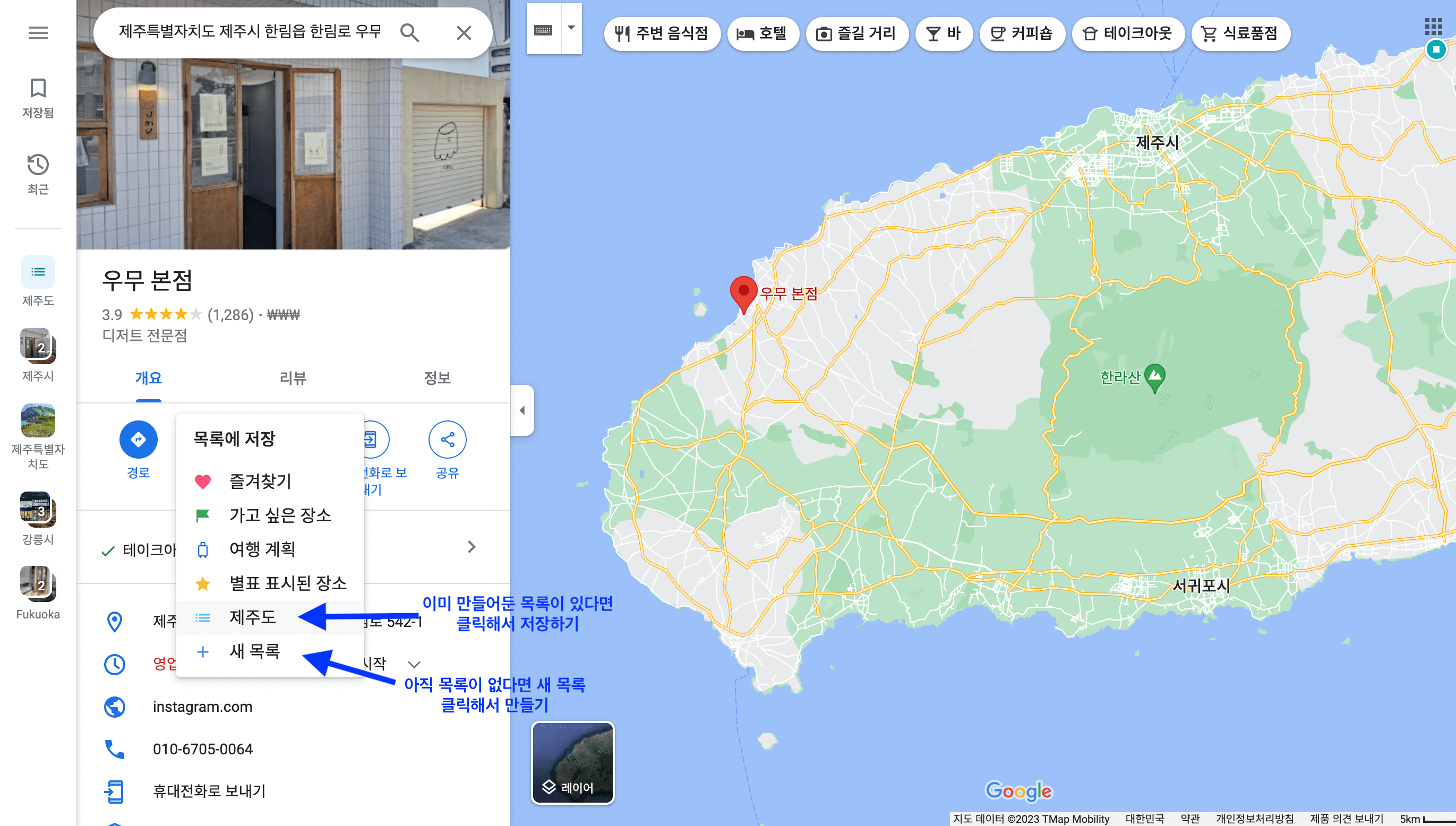The width and height of the screenshot is (1456, 826).
Task: Share 우무 본점 via the 공유 icon
Action: click(x=448, y=439)
